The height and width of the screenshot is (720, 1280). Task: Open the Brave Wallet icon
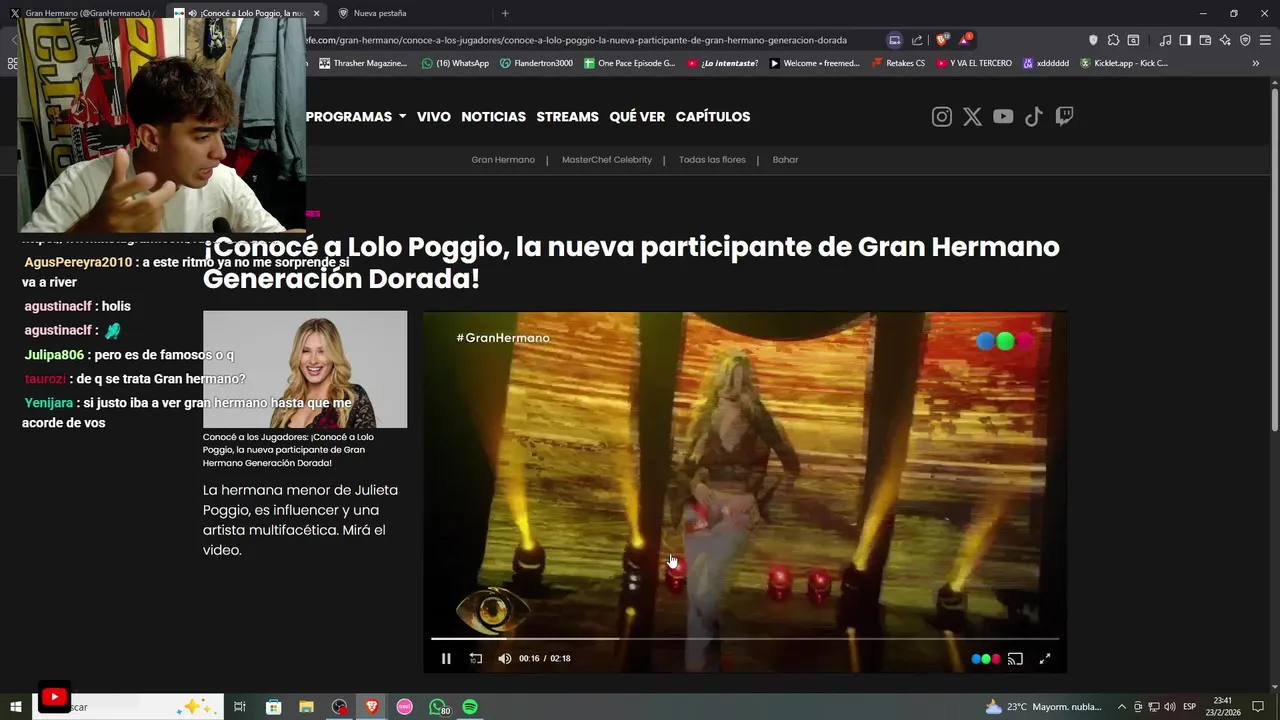[x=1205, y=40]
